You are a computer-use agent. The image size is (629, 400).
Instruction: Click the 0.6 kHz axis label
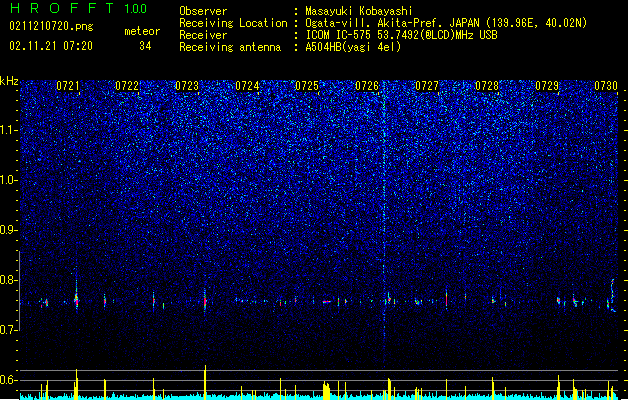(x=9, y=380)
